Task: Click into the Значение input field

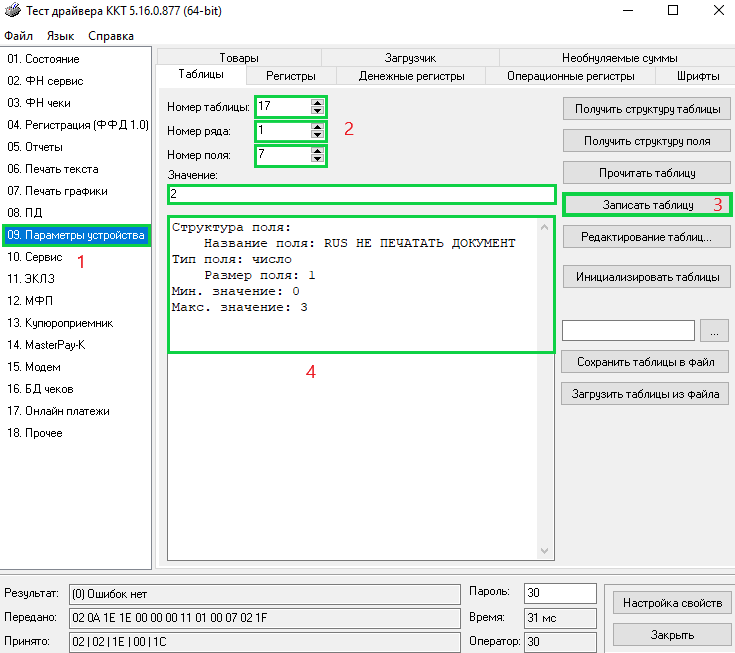Action: tap(361, 194)
